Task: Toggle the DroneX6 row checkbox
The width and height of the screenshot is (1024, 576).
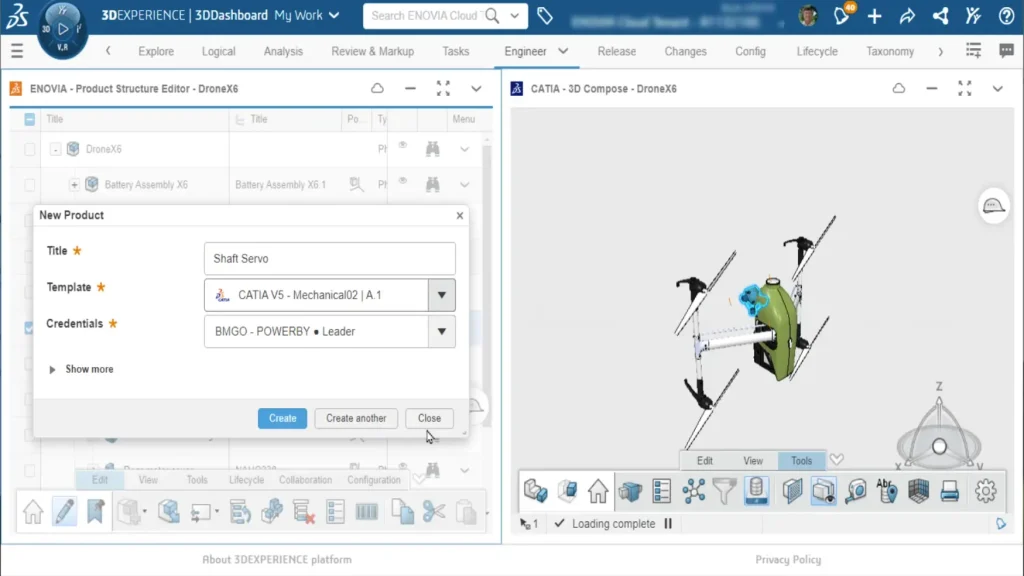Action: coord(29,149)
